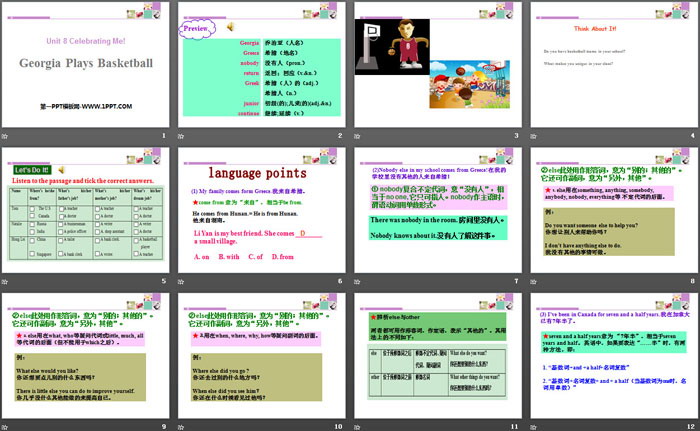Viewport: 700px width, 431px height.
Task: Click the WWW.1PPT.COM text on slide 1
Action: coord(107,106)
